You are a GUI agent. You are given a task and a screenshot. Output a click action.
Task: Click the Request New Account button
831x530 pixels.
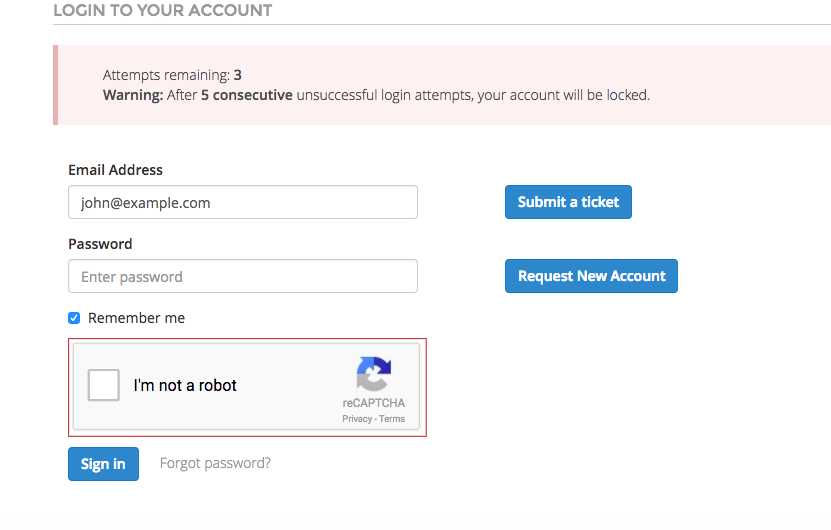[x=591, y=276]
